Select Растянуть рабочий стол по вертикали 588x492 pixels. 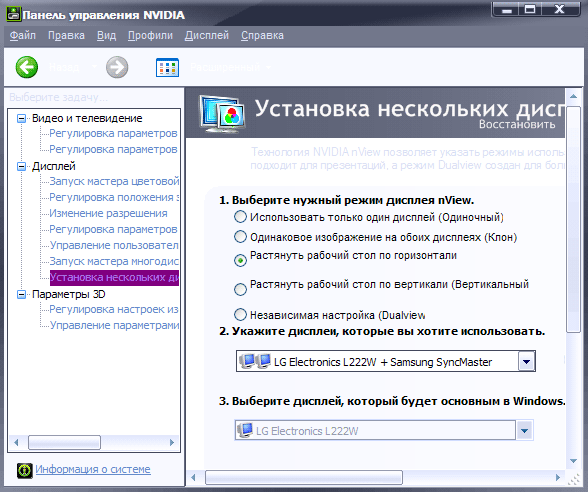point(240,289)
